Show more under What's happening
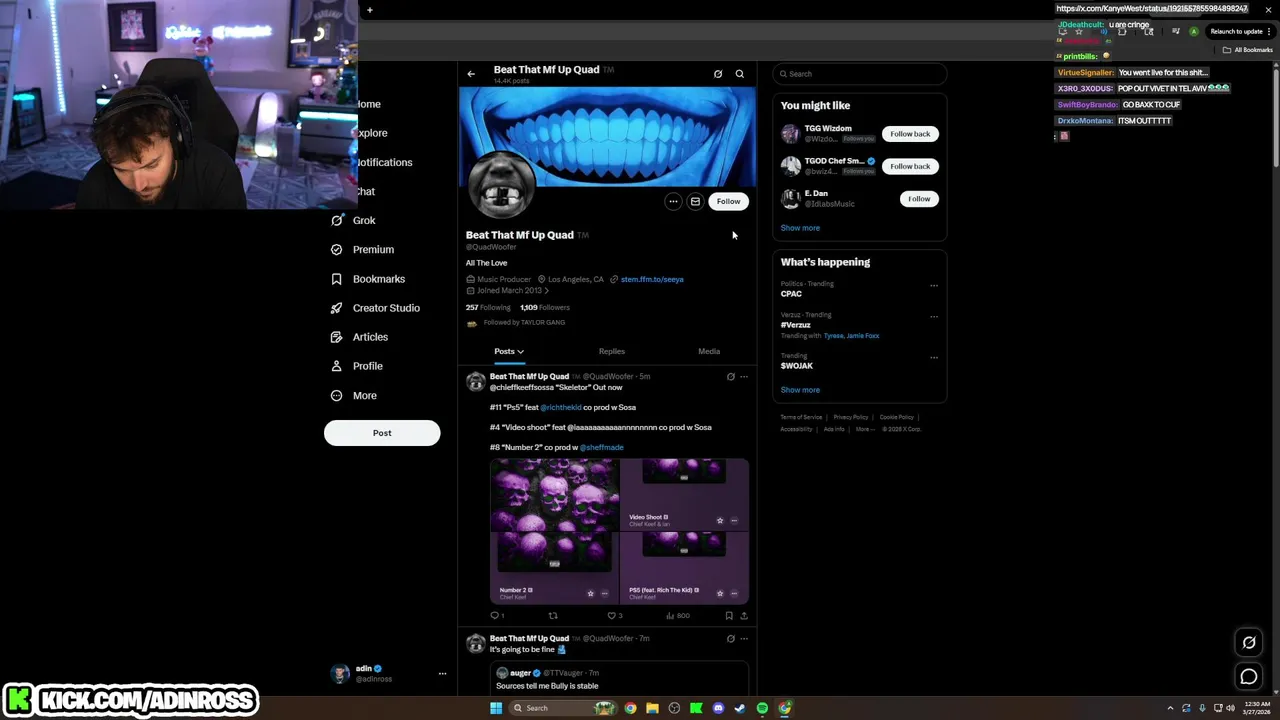The width and height of the screenshot is (1280, 720). [x=800, y=390]
